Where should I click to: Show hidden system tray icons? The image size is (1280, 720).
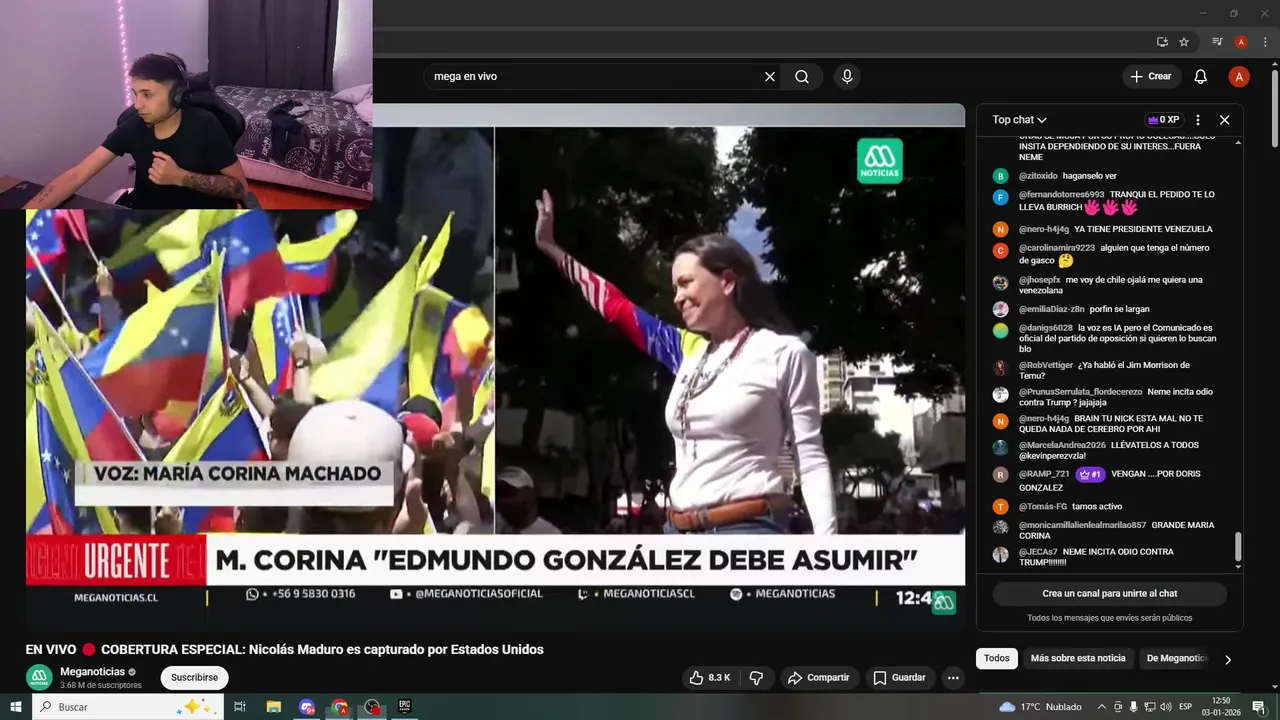[1102, 707]
